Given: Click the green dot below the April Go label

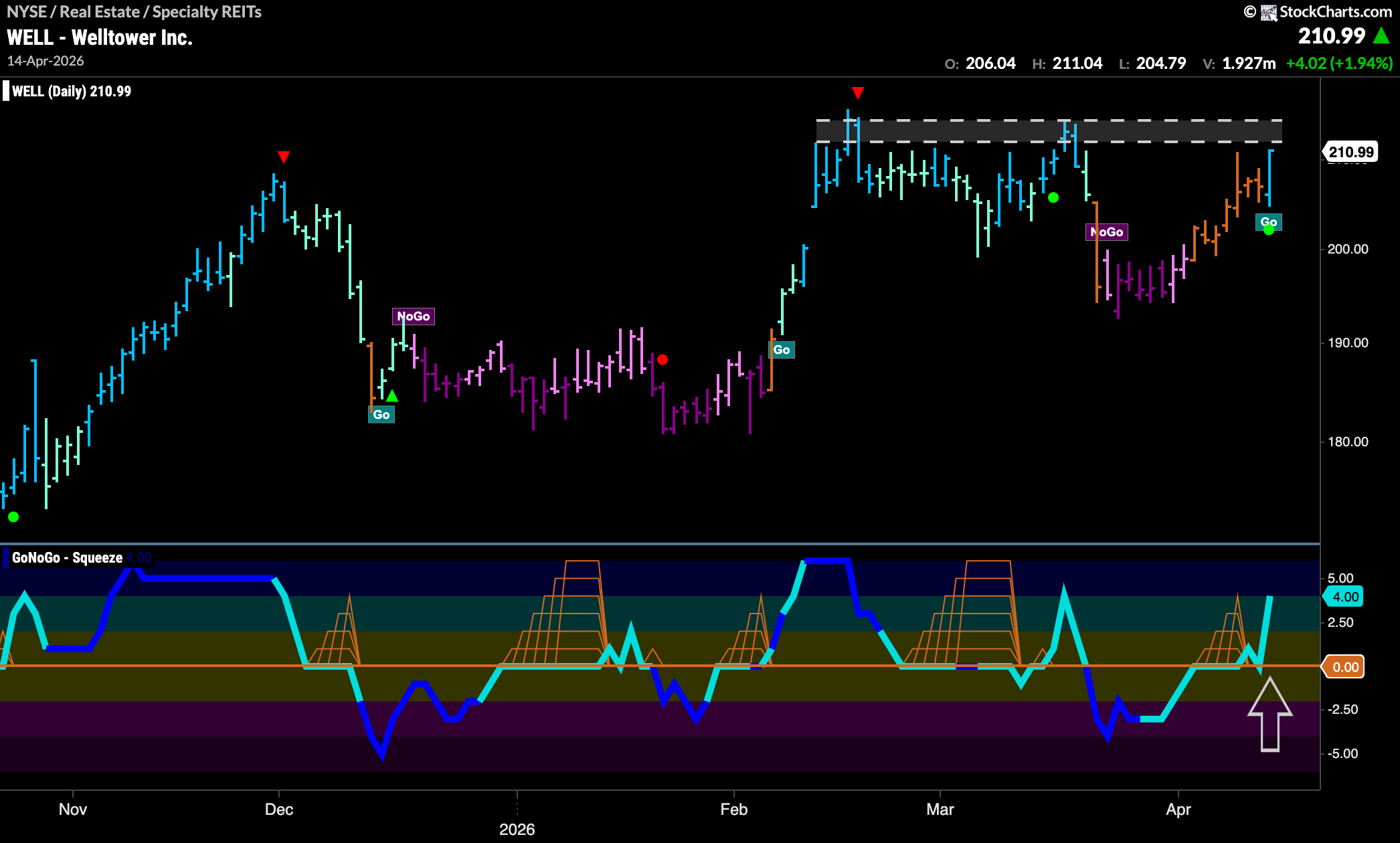Looking at the screenshot, I should tap(1268, 230).
